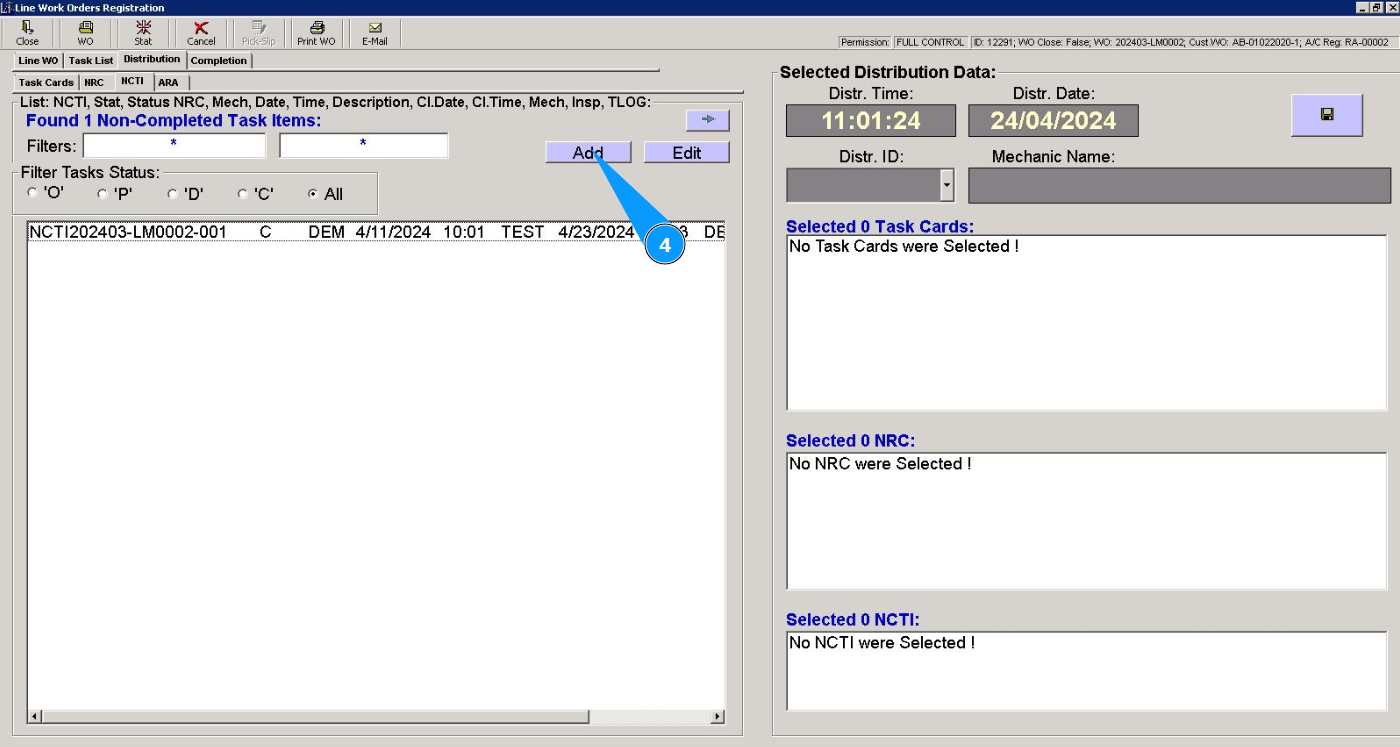The height and width of the screenshot is (747, 1400).
Task: Go to the Completion tab
Action: click(219, 61)
